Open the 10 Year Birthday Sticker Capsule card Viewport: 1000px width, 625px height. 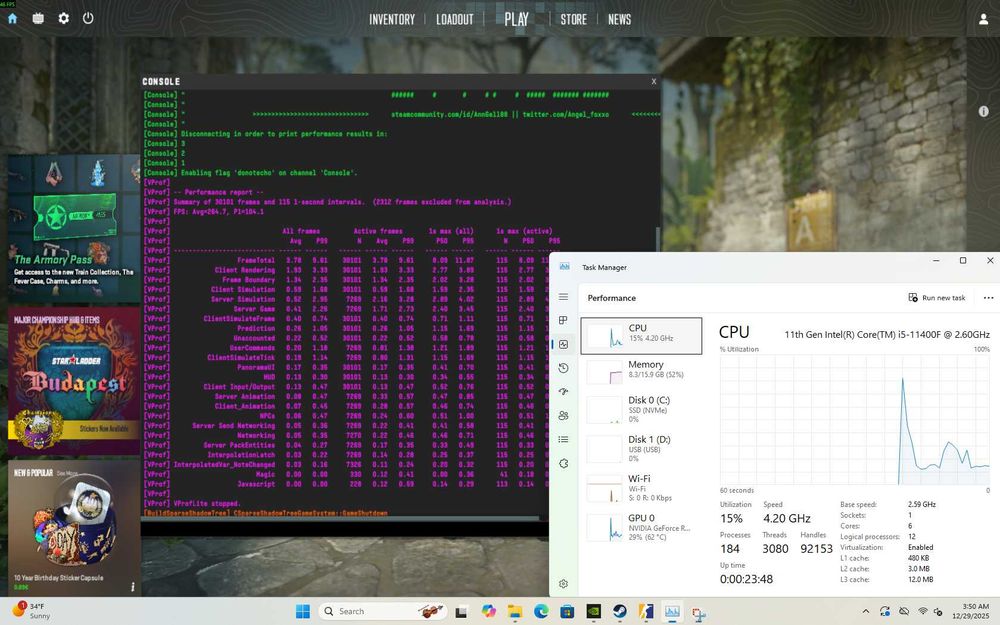coord(74,528)
